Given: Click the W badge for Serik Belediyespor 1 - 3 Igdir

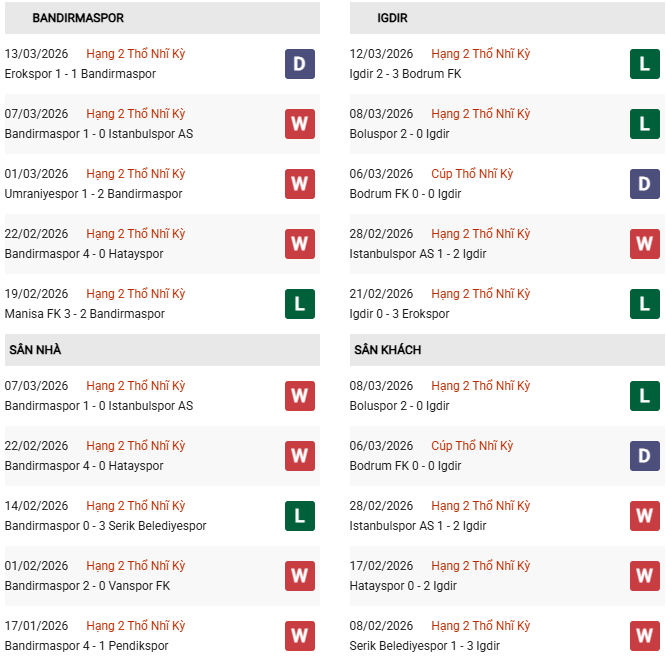Looking at the screenshot, I should (x=645, y=636).
